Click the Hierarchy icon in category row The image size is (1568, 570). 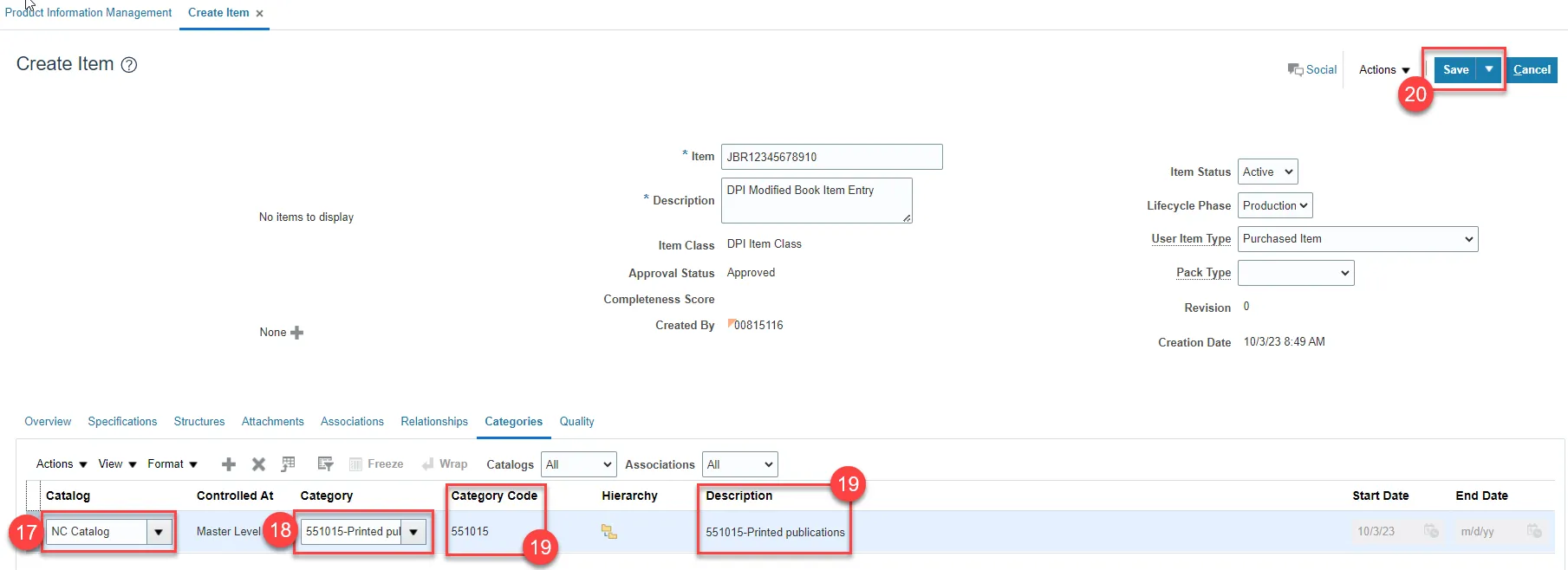click(x=609, y=532)
